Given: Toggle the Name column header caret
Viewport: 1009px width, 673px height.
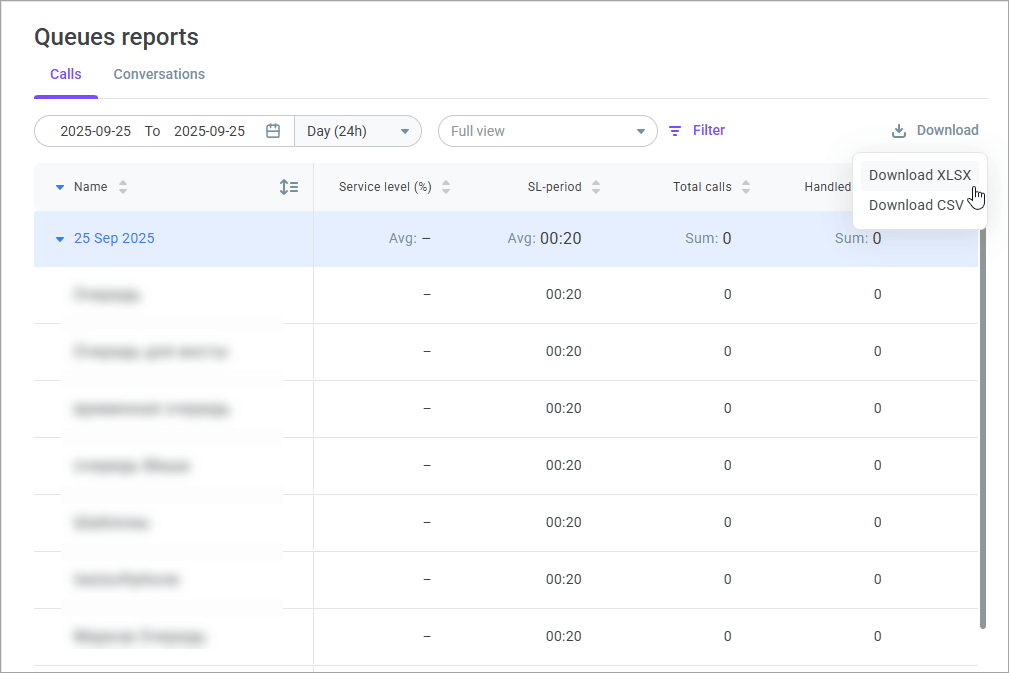Looking at the screenshot, I should pyautogui.click(x=60, y=187).
